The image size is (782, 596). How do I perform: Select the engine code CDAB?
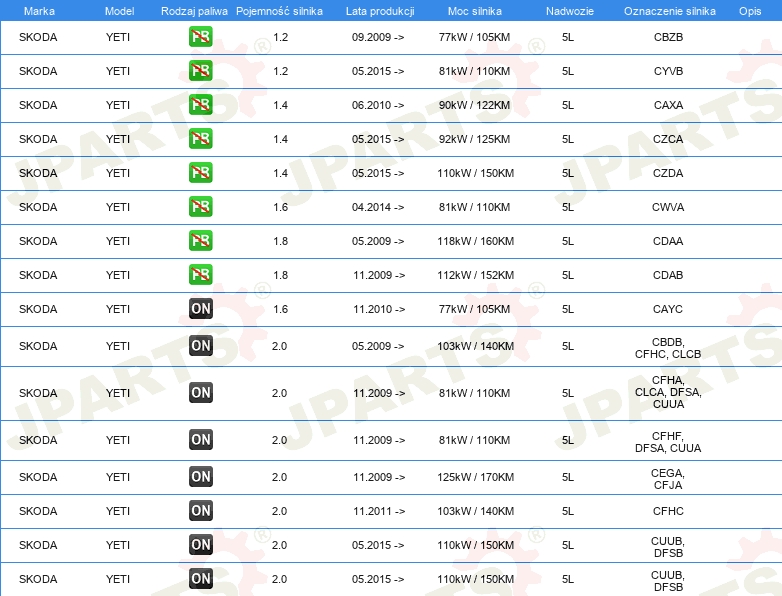[x=668, y=274]
